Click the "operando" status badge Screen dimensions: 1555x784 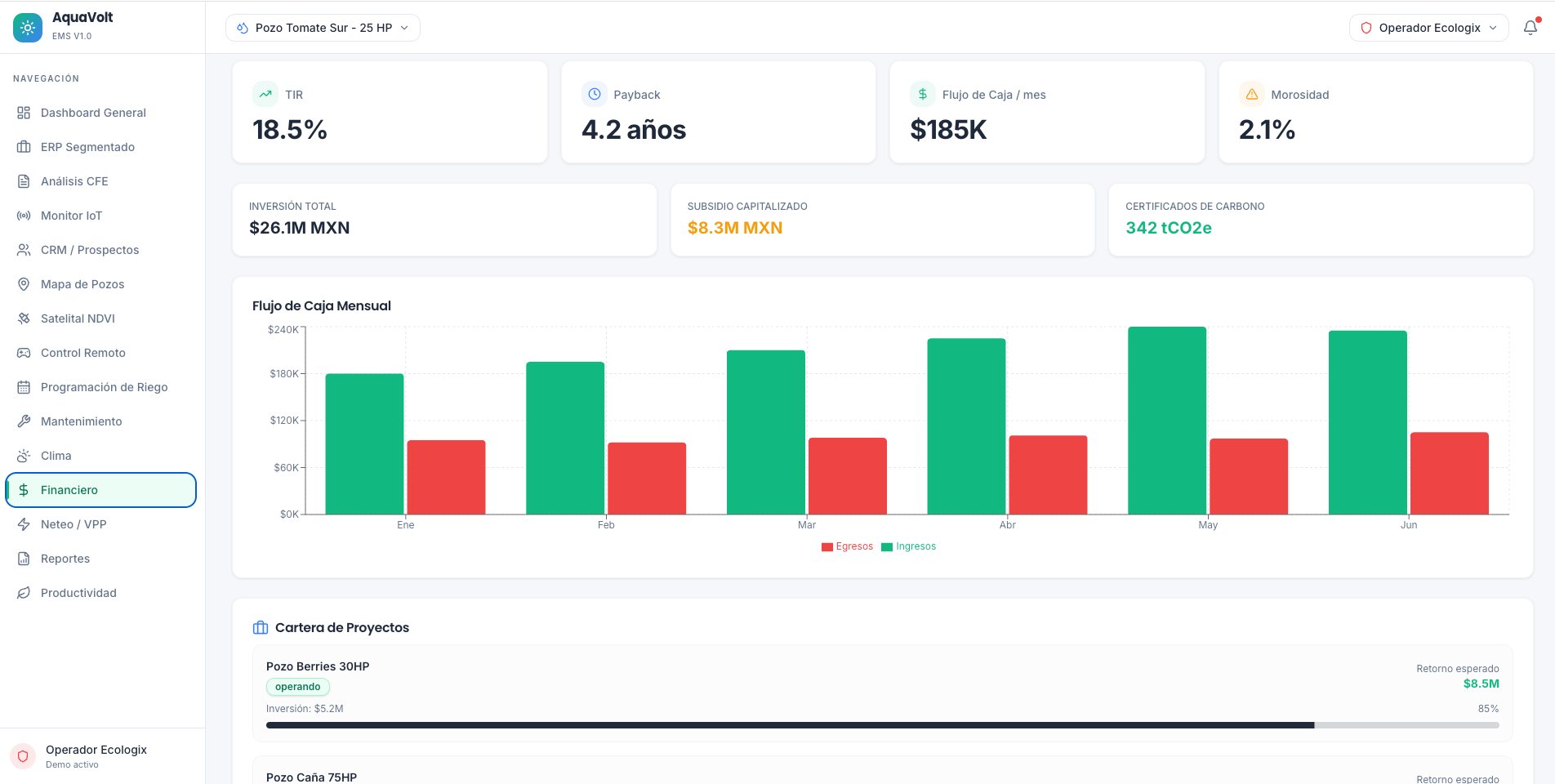(x=298, y=687)
